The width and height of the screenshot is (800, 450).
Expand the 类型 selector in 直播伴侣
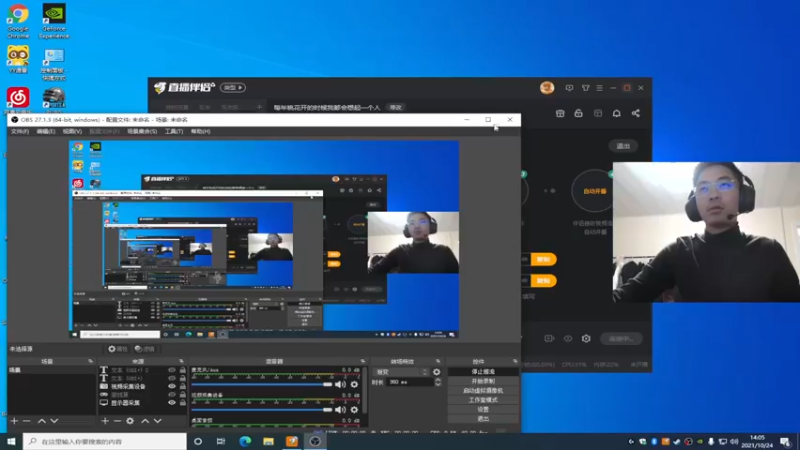233,88
